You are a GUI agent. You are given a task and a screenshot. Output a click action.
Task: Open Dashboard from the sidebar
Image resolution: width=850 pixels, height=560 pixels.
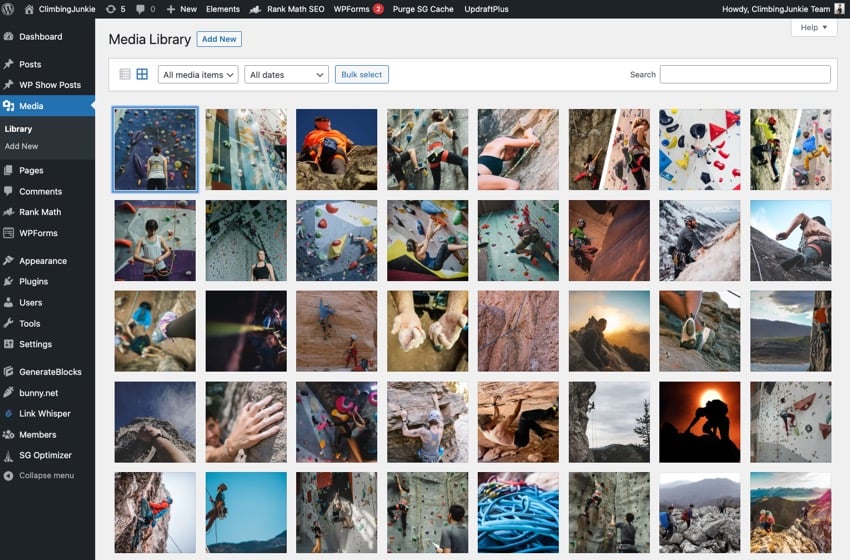click(x=40, y=37)
